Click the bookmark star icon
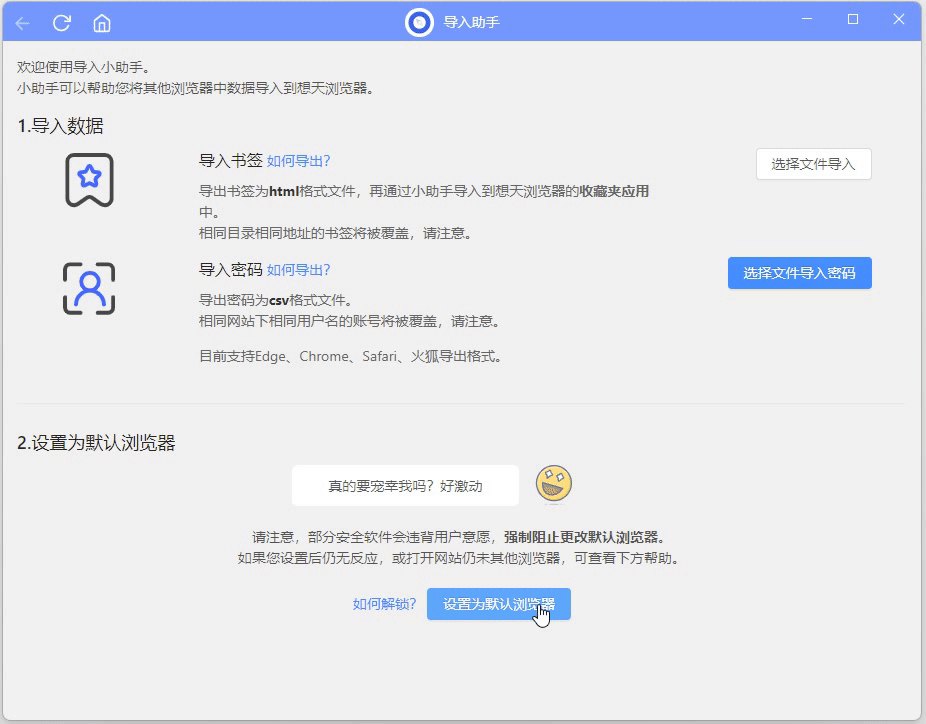The width and height of the screenshot is (926, 724). coord(89,179)
